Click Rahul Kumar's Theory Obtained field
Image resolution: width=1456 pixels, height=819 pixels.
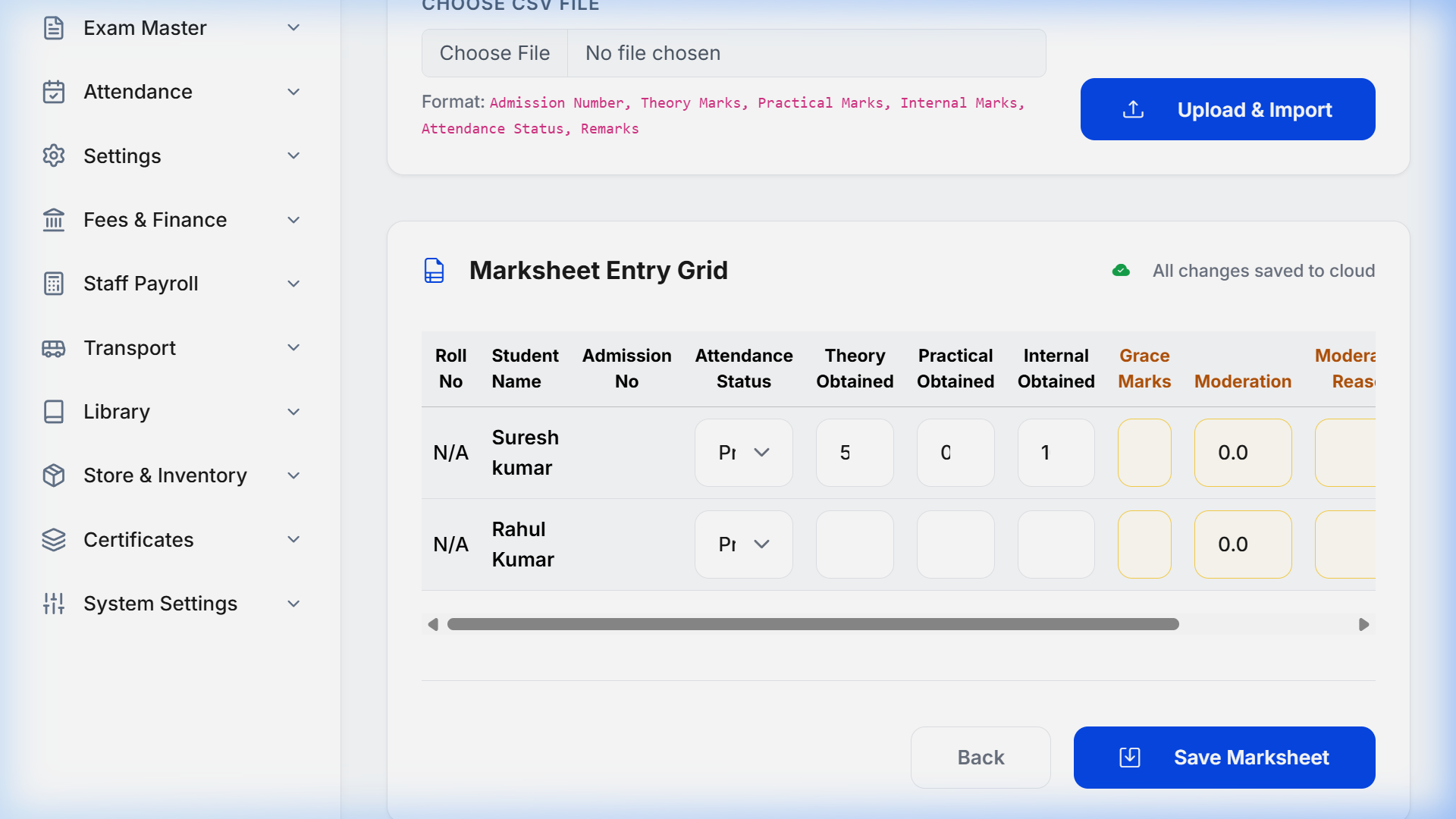[855, 544]
